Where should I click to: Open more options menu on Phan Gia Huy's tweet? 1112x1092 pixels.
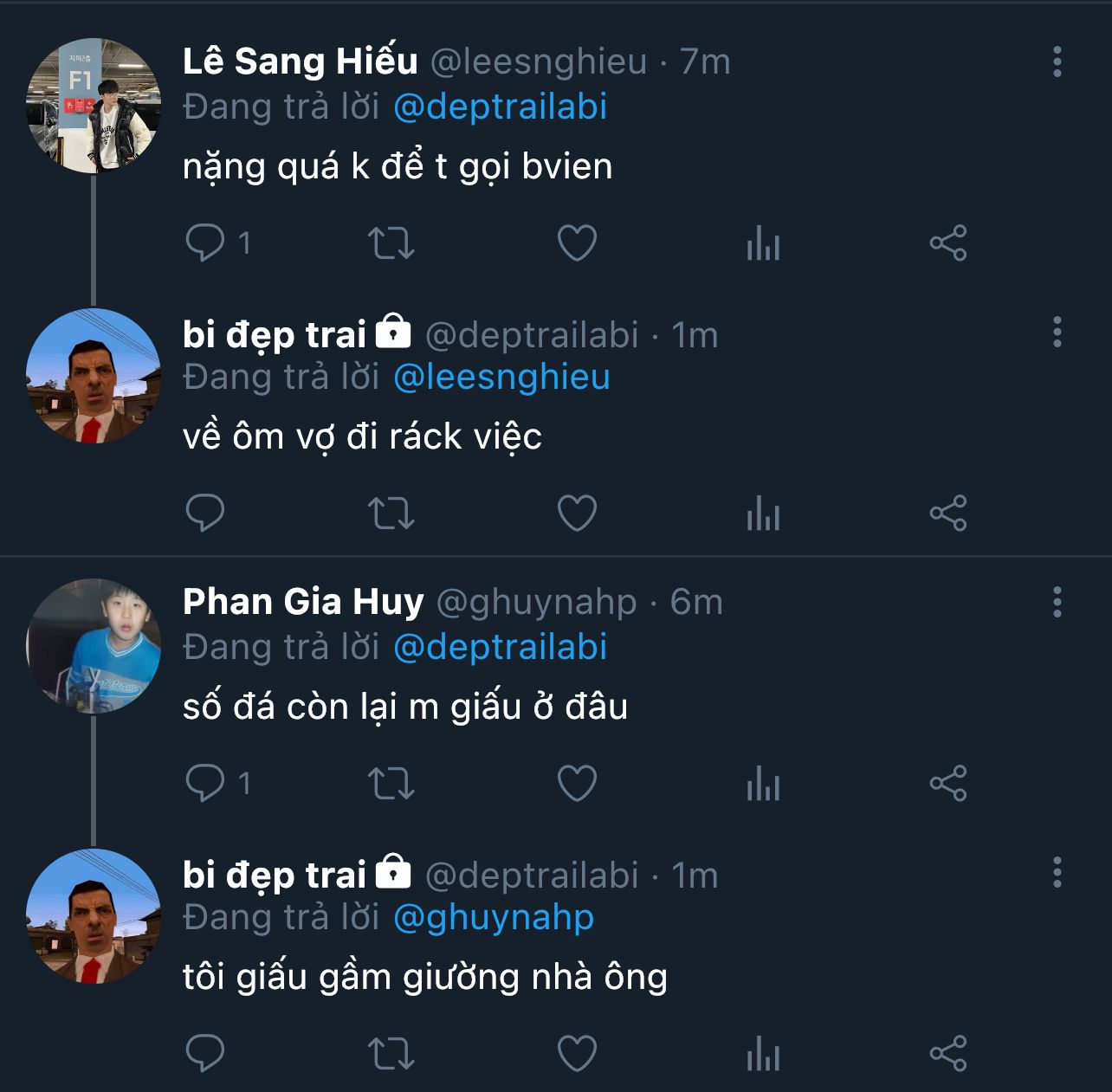coord(1057,602)
